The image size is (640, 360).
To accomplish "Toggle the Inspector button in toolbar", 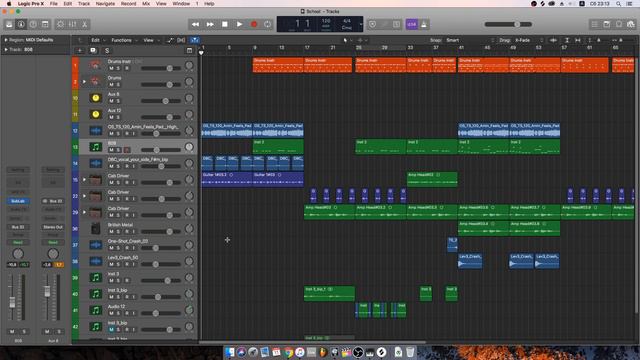I will tap(21, 24).
